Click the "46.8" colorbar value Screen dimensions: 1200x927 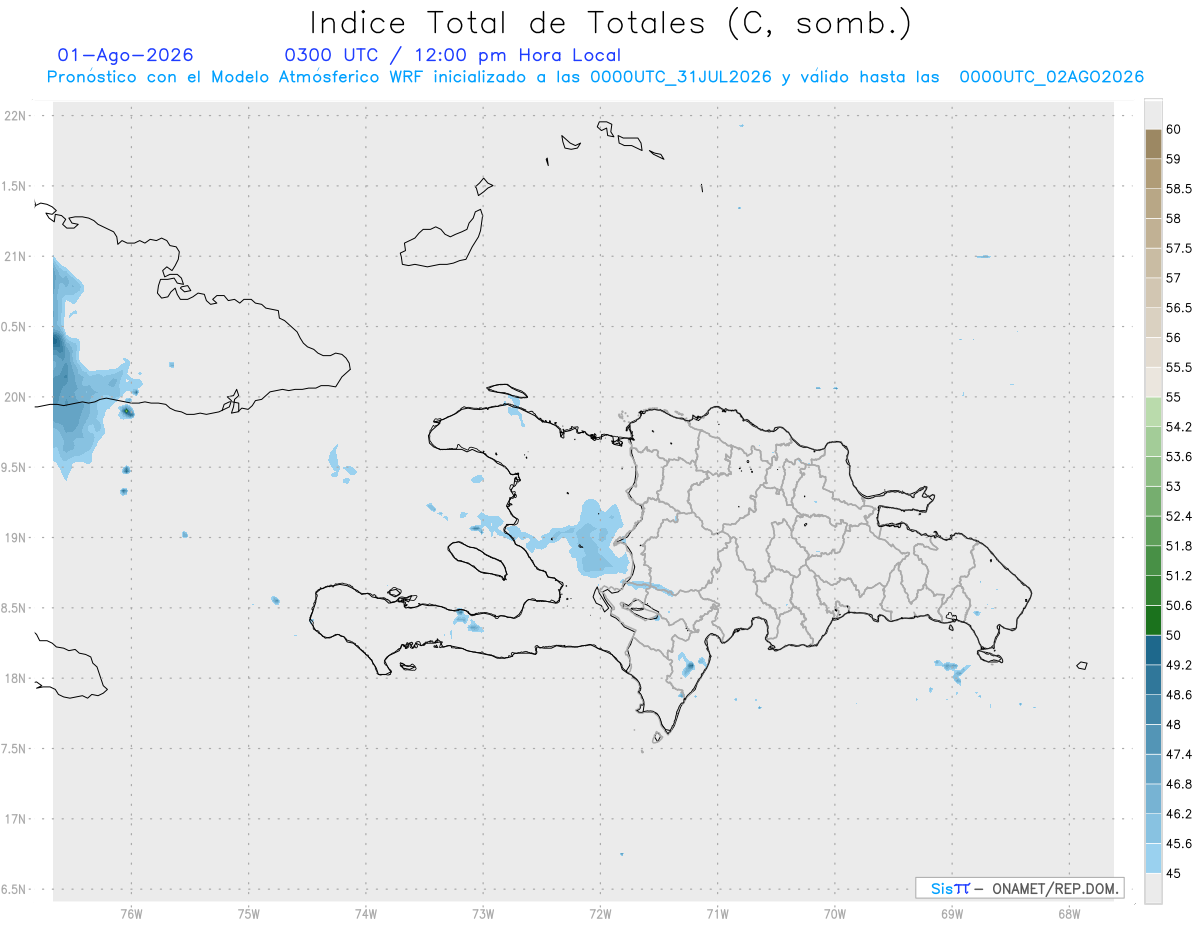1178,784
